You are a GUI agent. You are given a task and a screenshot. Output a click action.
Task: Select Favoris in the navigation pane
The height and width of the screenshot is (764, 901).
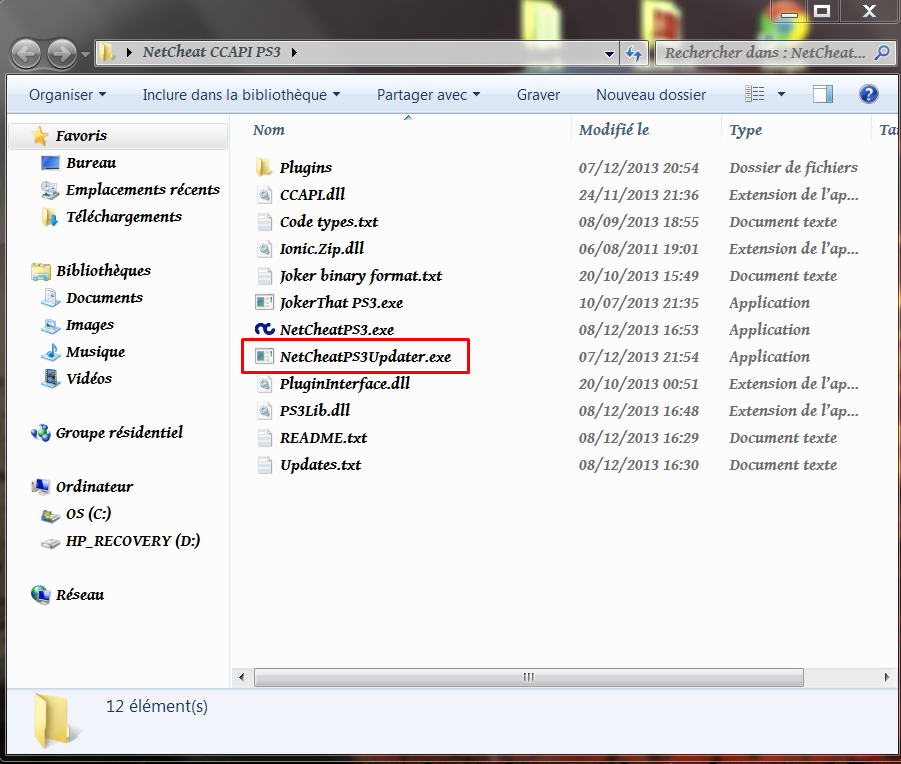tap(118, 136)
